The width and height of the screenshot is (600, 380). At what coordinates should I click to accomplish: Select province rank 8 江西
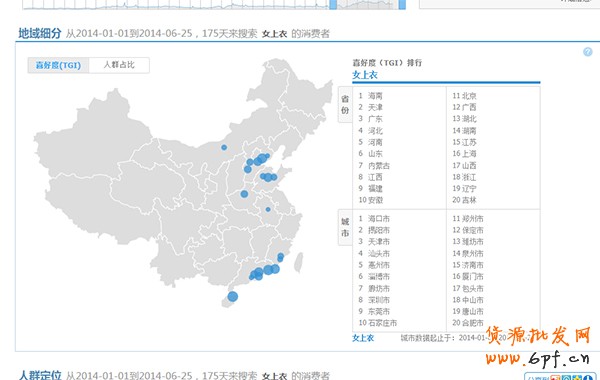click(370, 177)
